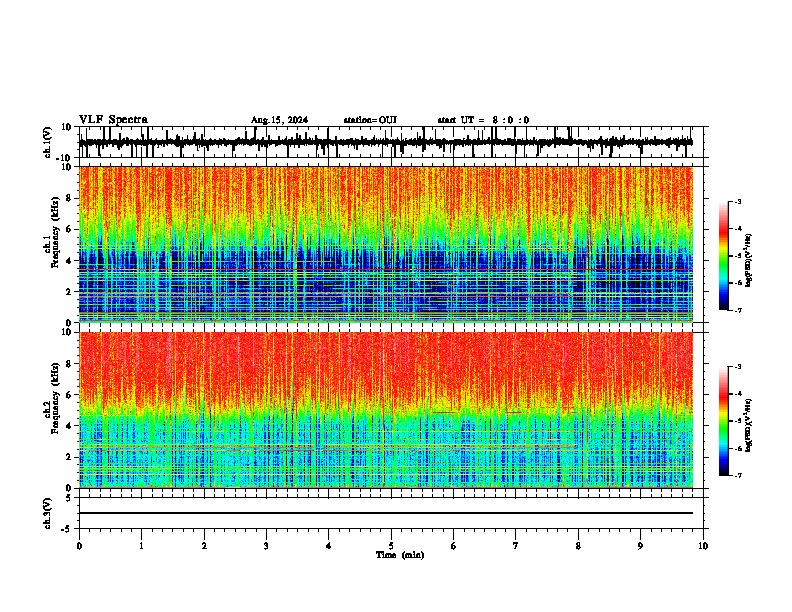Click the '6' kHz tick of ch.2 spectrogram
Screen dimensions: 792x612
tap(69, 395)
